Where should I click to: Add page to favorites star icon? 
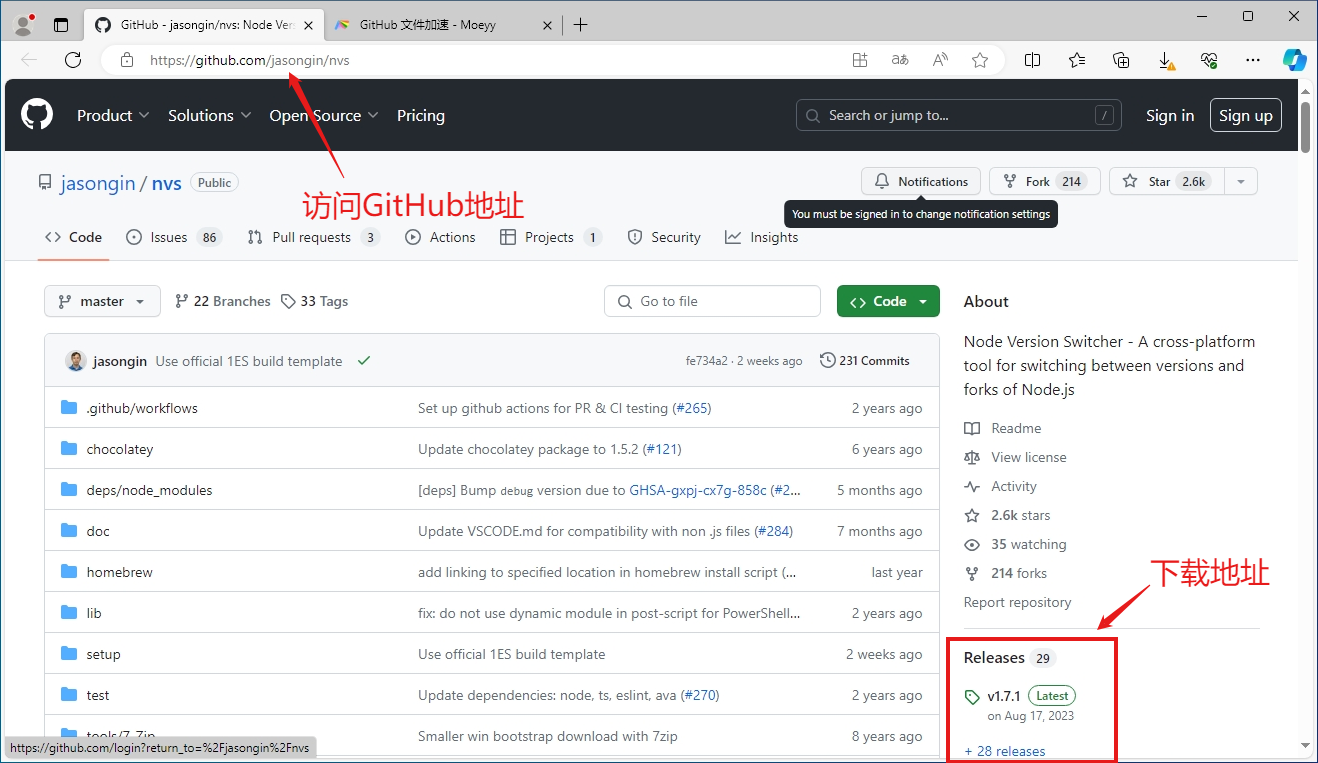click(980, 60)
